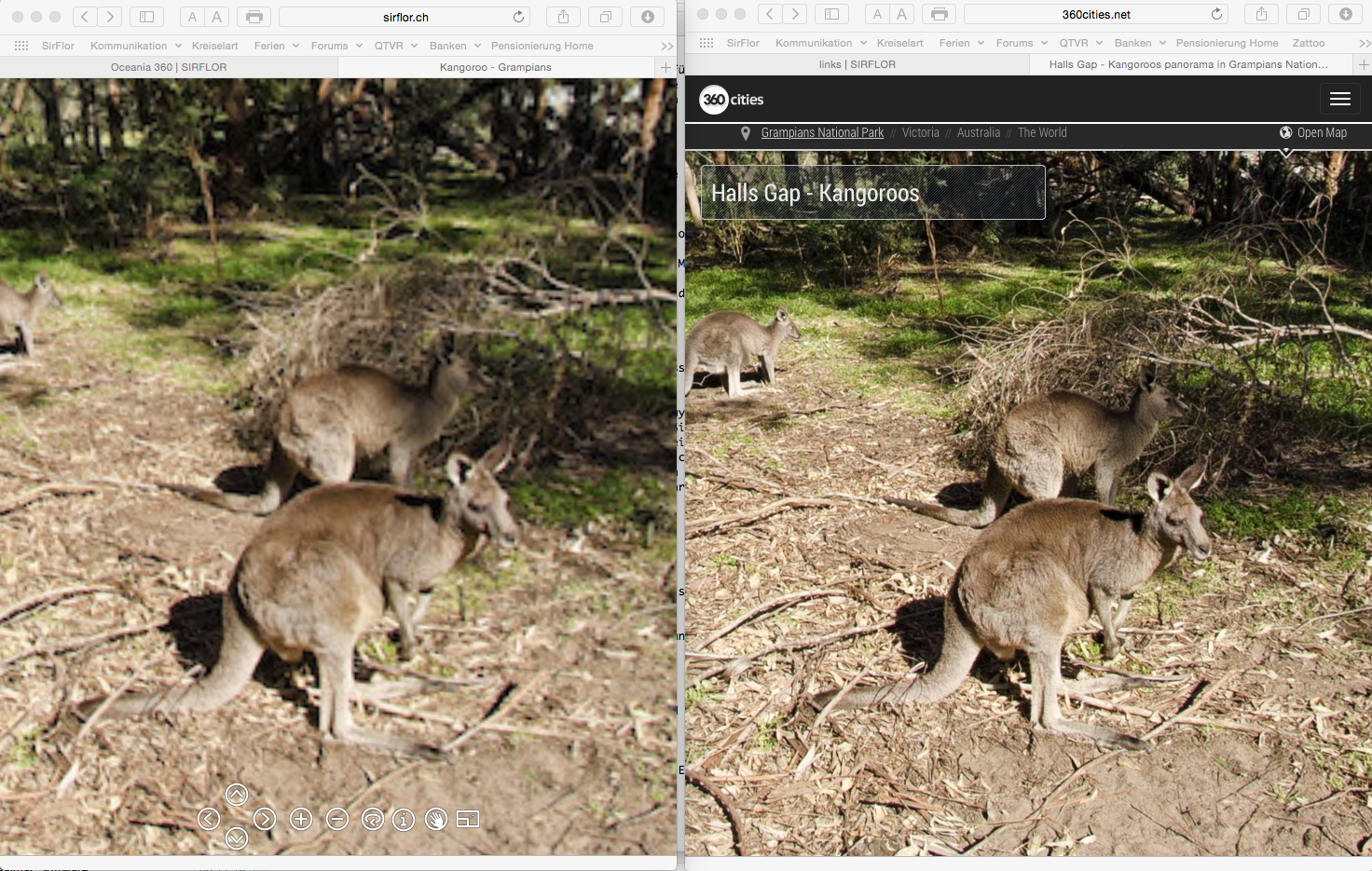The width and height of the screenshot is (1372, 871).
Task: Pan the panorama left with the left arrow
Action: pyautogui.click(x=209, y=819)
